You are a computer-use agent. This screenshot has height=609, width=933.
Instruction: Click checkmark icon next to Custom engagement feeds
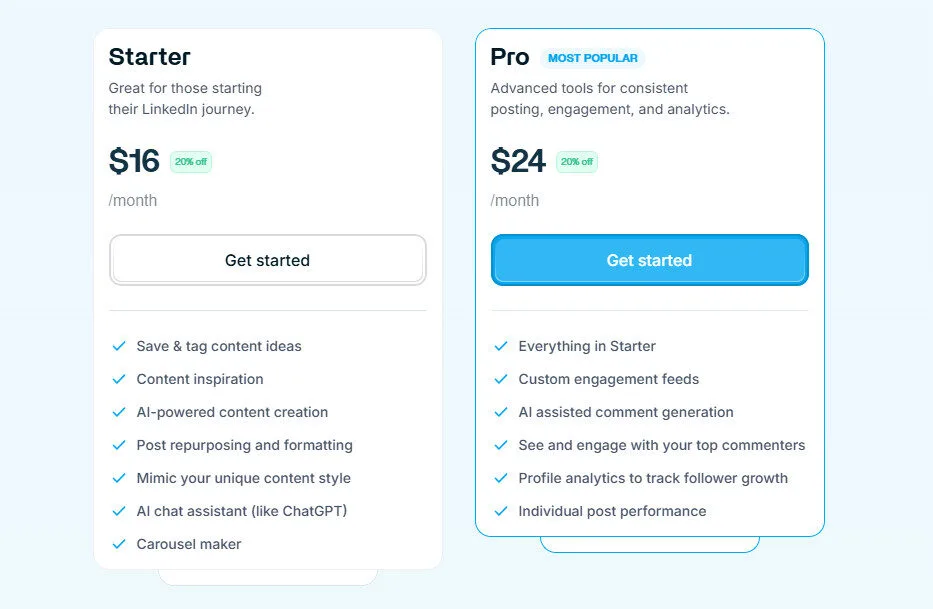pos(501,379)
